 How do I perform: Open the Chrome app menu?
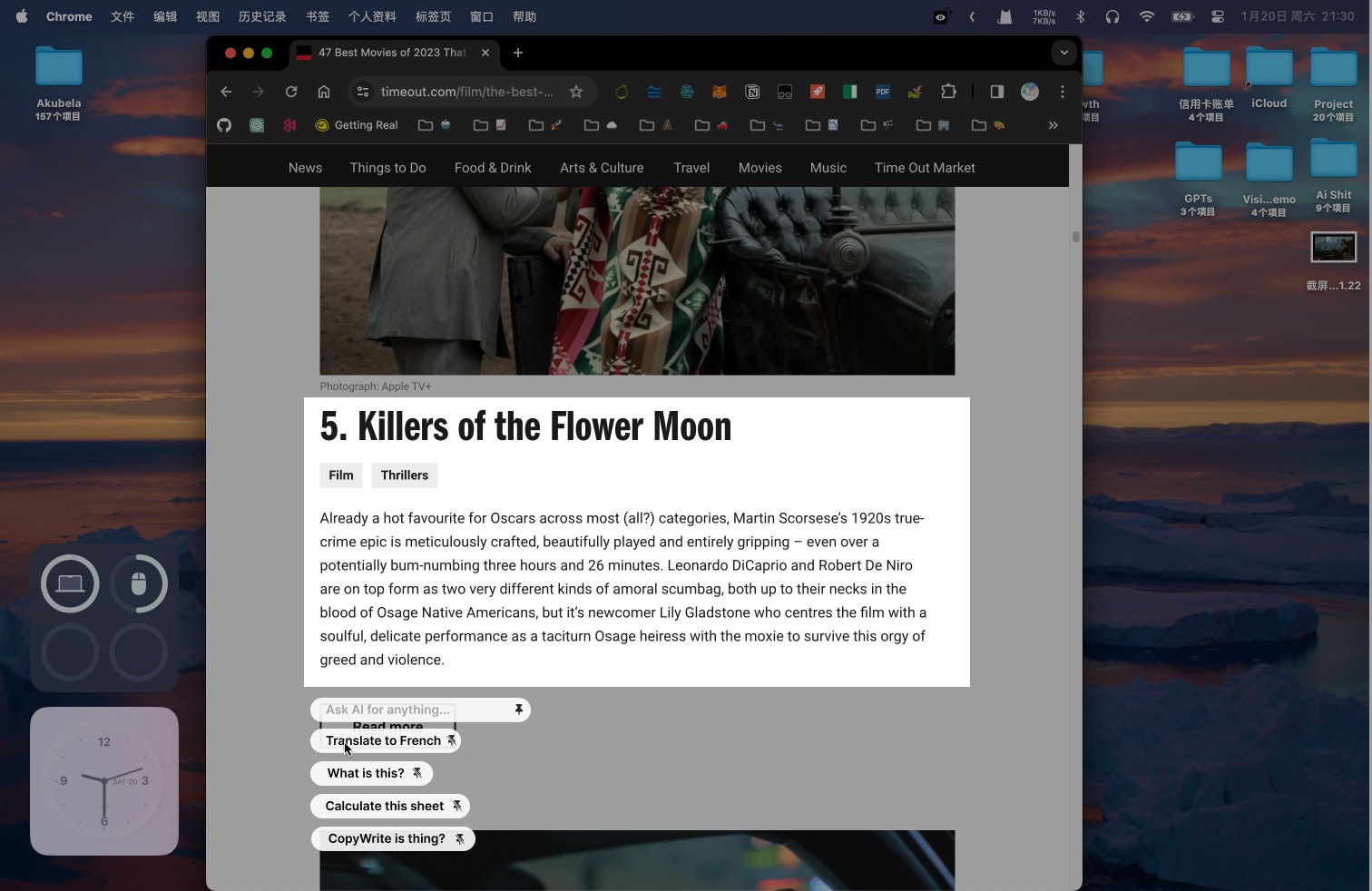(69, 16)
